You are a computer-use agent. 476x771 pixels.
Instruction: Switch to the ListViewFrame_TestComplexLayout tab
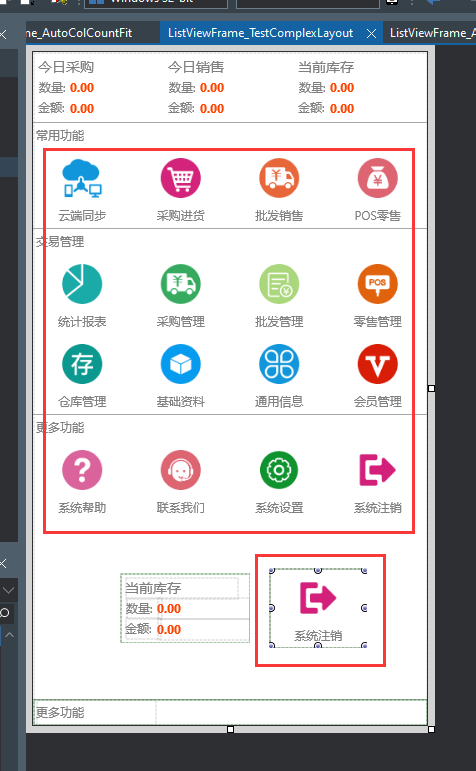(x=261, y=33)
